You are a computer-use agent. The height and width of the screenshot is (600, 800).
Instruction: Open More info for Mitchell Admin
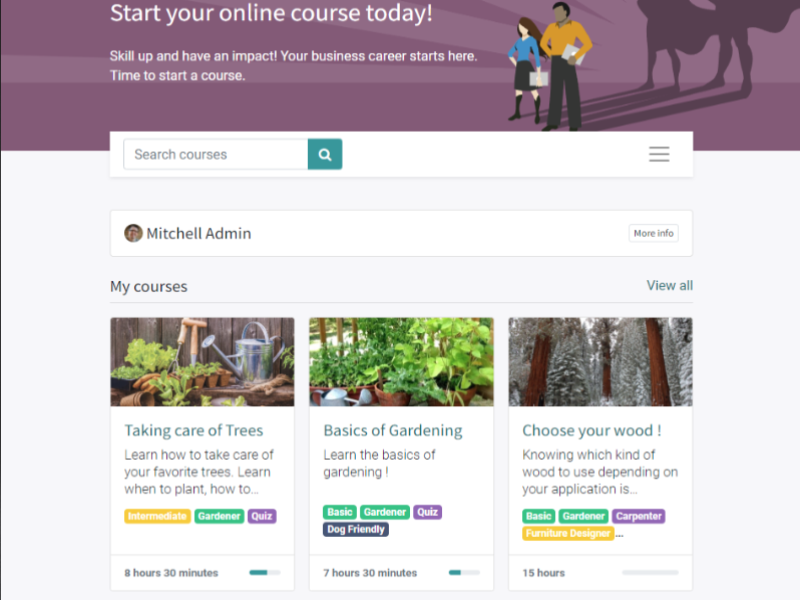[653, 233]
